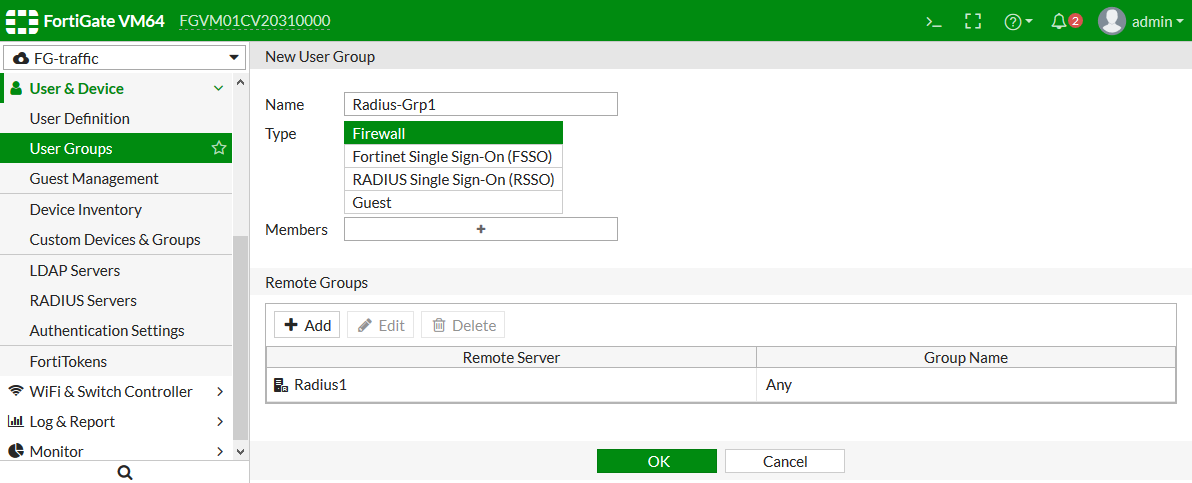Open the notifications bell
This screenshot has height=483, width=1192.
click(1060, 21)
